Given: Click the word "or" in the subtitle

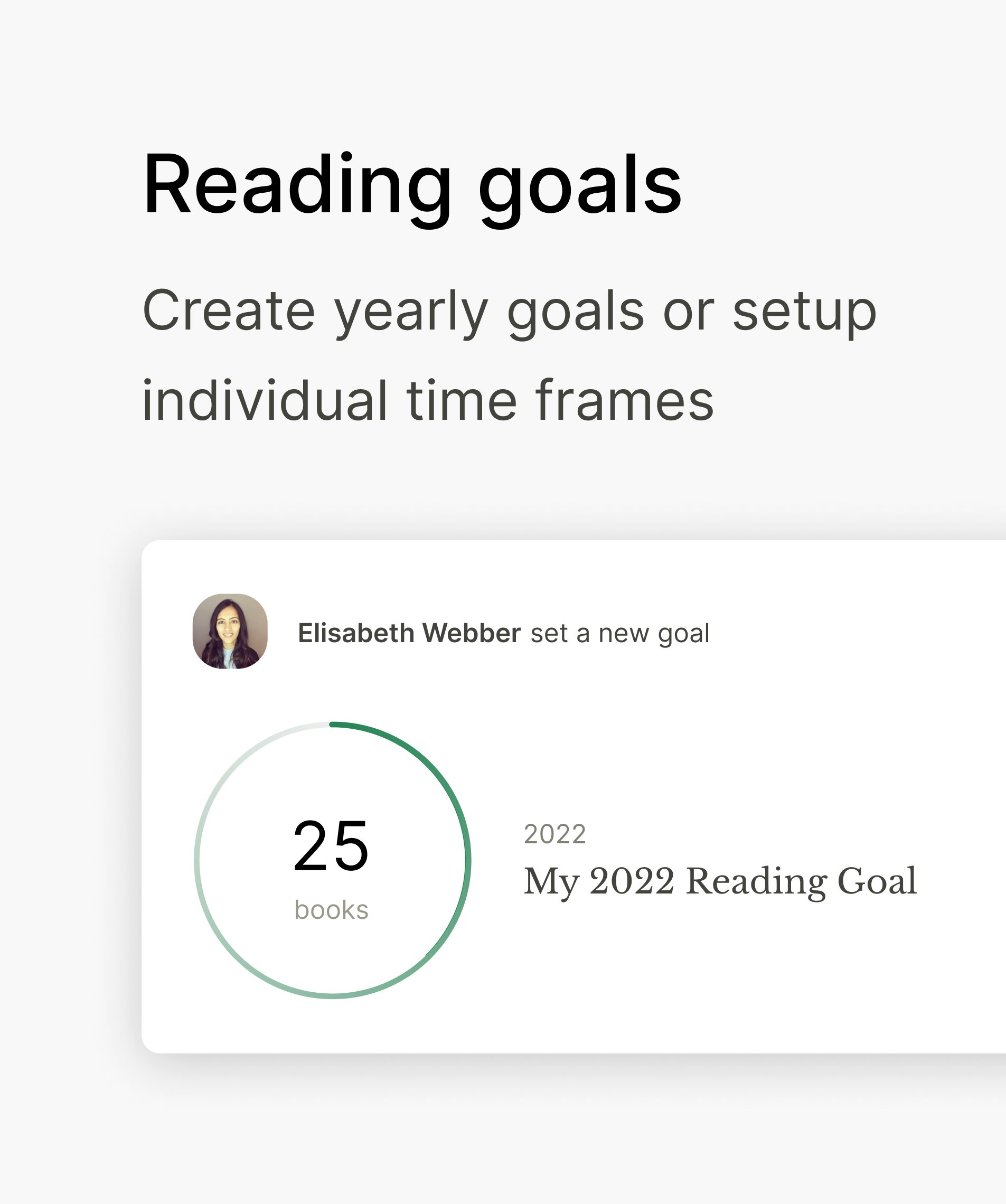Looking at the screenshot, I should coord(689,312).
